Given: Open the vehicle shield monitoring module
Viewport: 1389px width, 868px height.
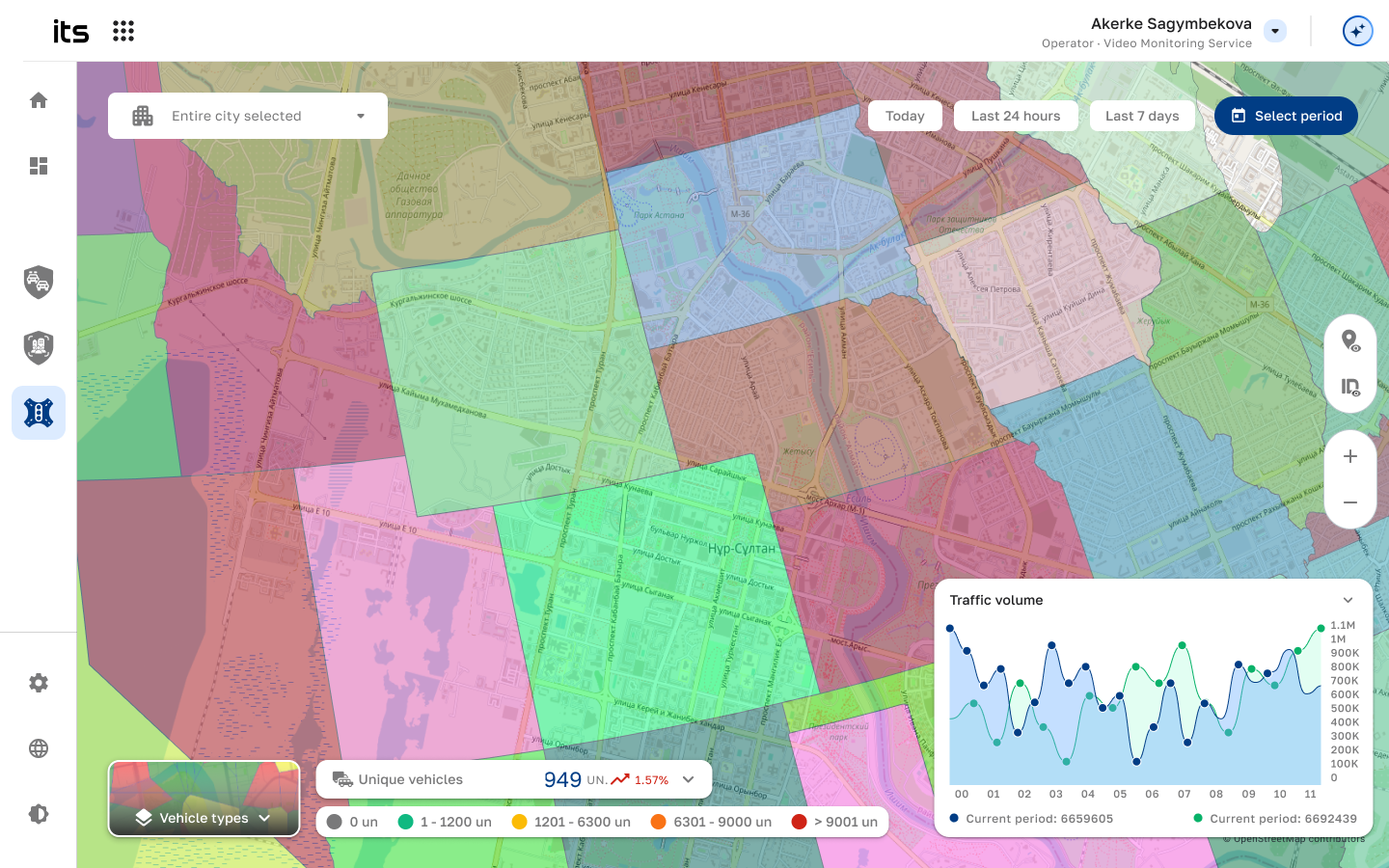Looking at the screenshot, I should click(x=39, y=282).
